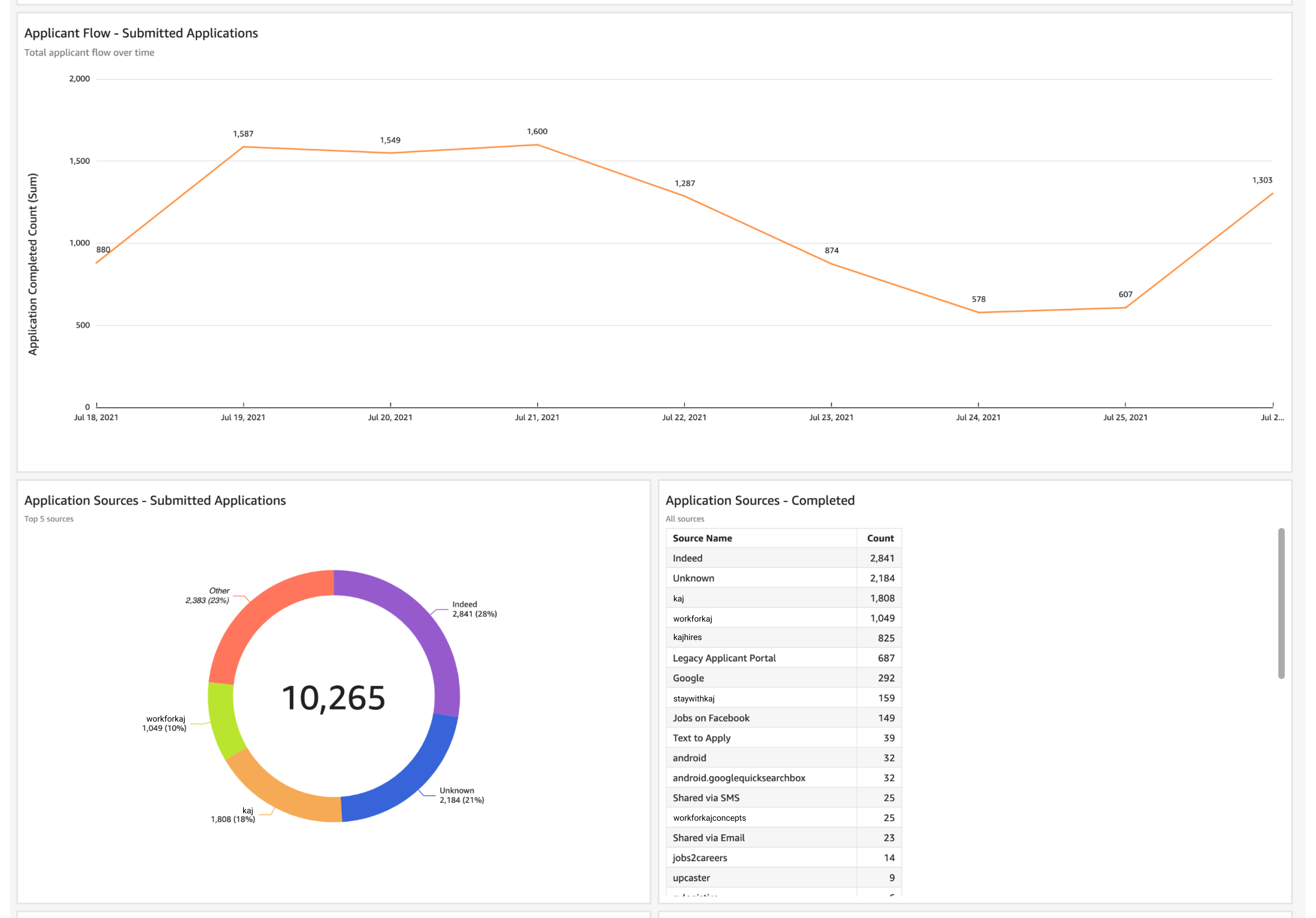Click the Jul 19, 2021 axis label
Image resolution: width=1316 pixels, height=918 pixels.
click(243, 417)
